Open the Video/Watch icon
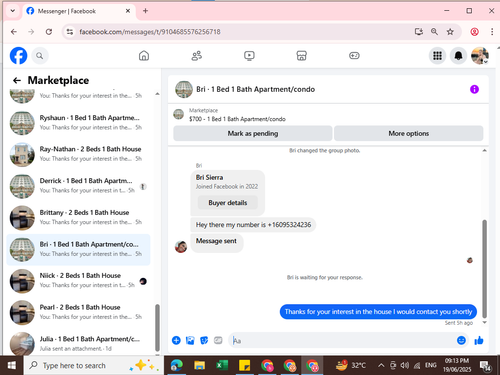Viewport: 500px width, 375px height. pos(249,56)
